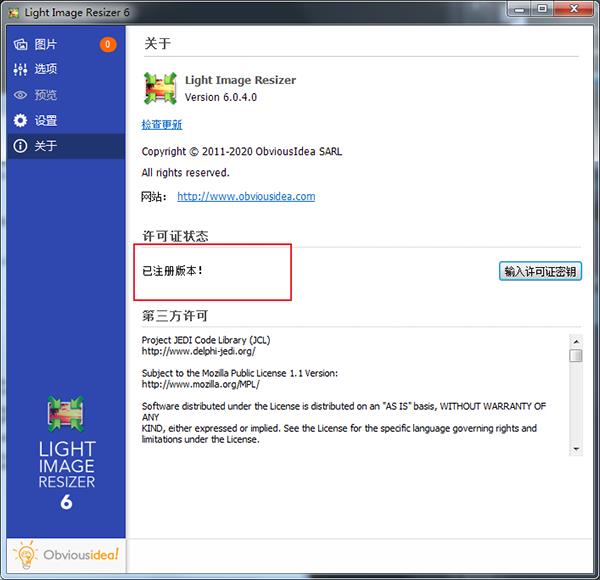The height and width of the screenshot is (580, 600).
Task: Click the 检查更新 check-for-updates link
Action: coord(162,124)
